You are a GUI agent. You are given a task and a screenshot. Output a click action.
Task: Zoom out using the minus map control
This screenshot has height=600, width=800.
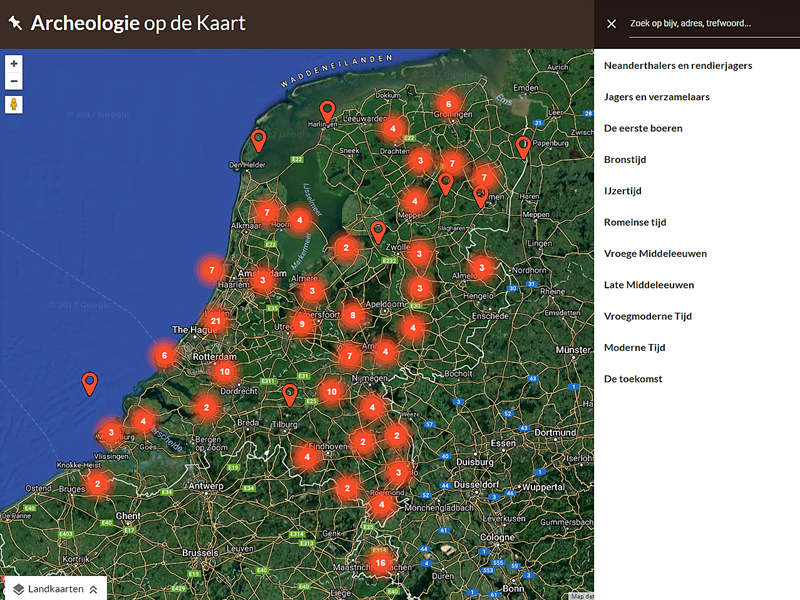tap(12, 80)
